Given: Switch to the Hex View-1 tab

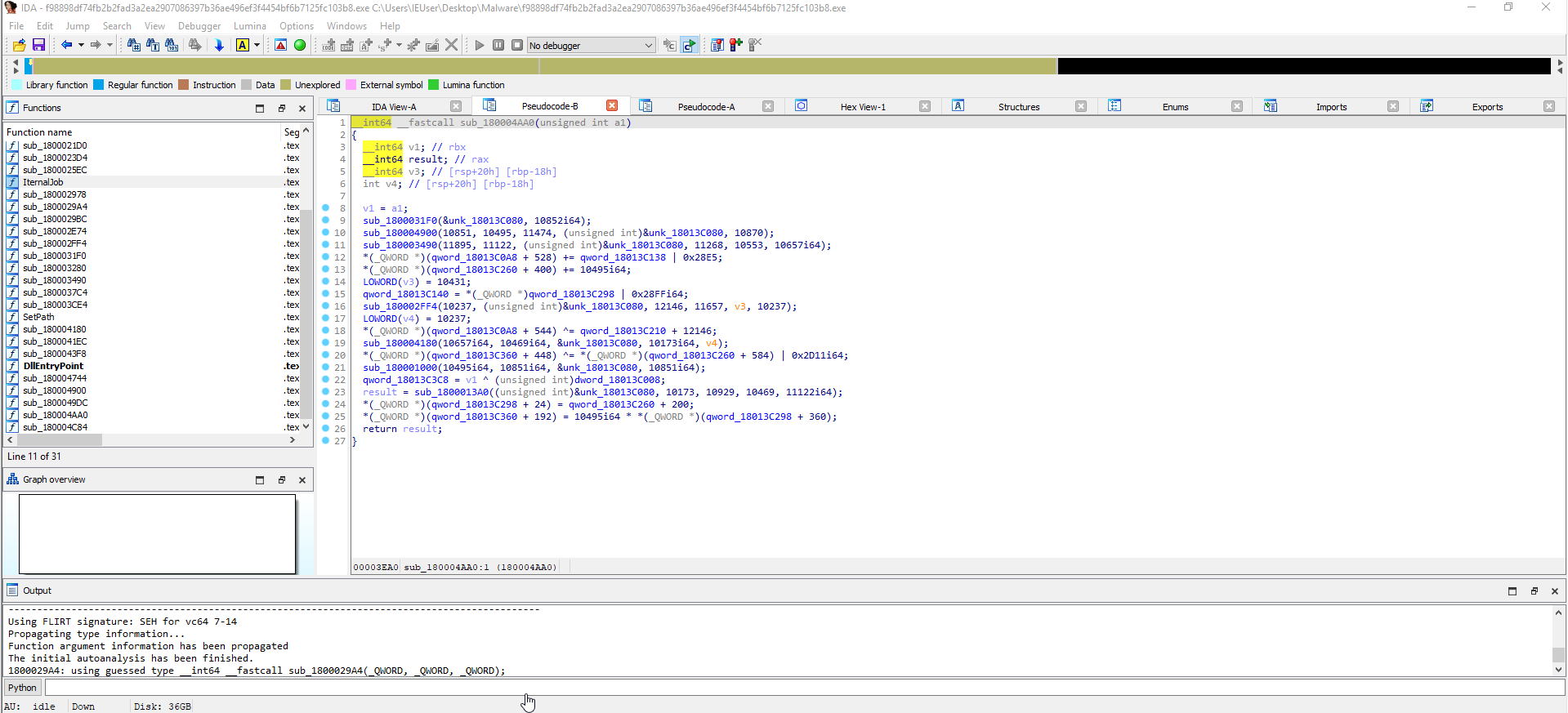Looking at the screenshot, I should [x=862, y=107].
